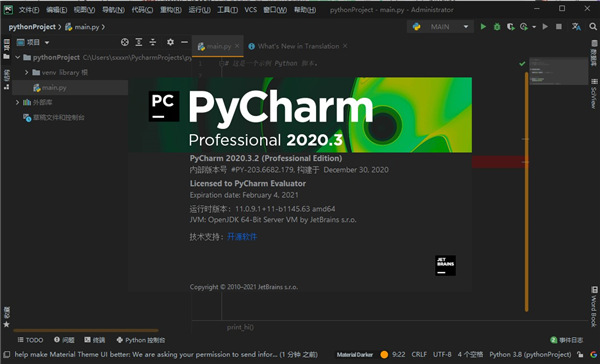This screenshot has height=364, width=600.
Task: Open the Project tool window on left strip
Action: tap(7, 49)
